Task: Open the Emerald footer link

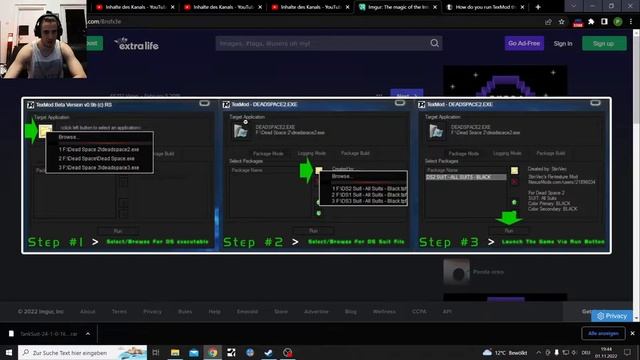Action: point(247,311)
